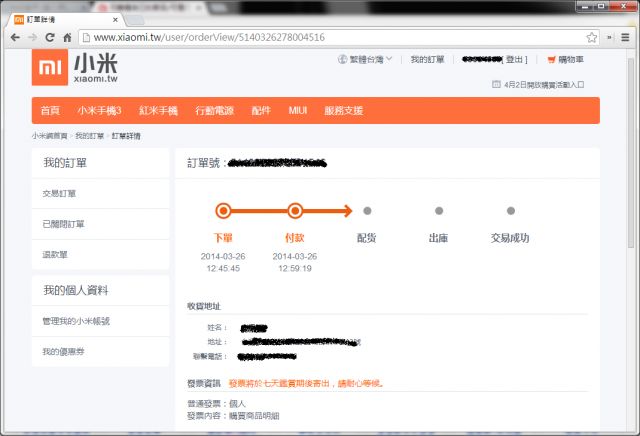Show hidden extensions chevron in toolbar
Viewport: 640px width, 436px height.
609,38
